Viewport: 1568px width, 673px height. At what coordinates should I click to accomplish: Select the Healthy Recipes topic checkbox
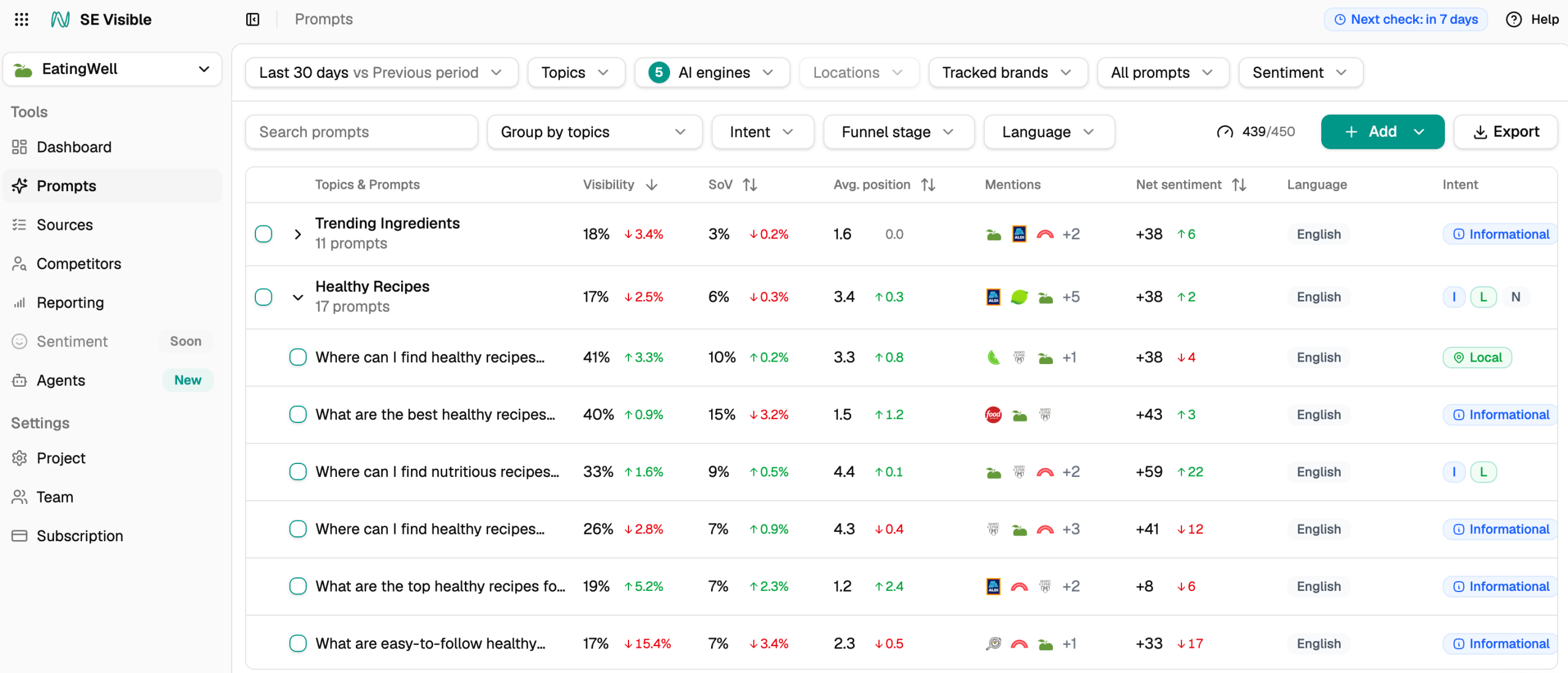click(263, 297)
